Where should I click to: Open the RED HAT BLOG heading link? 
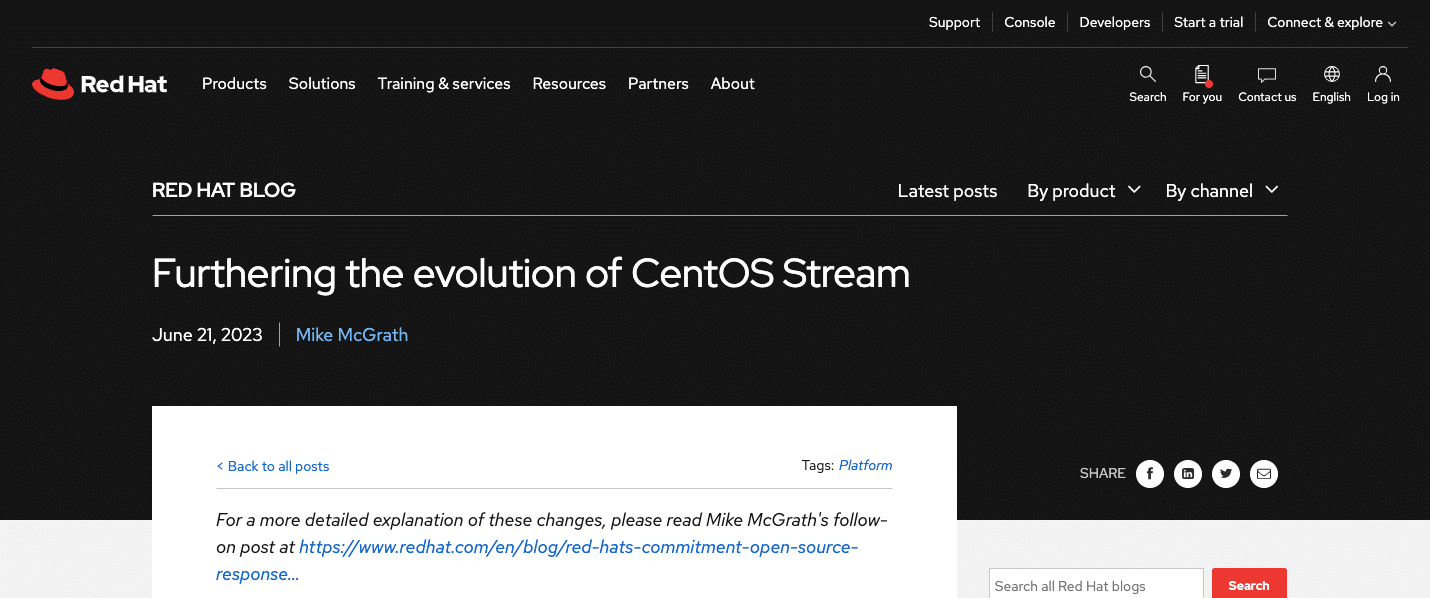click(x=224, y=190)
